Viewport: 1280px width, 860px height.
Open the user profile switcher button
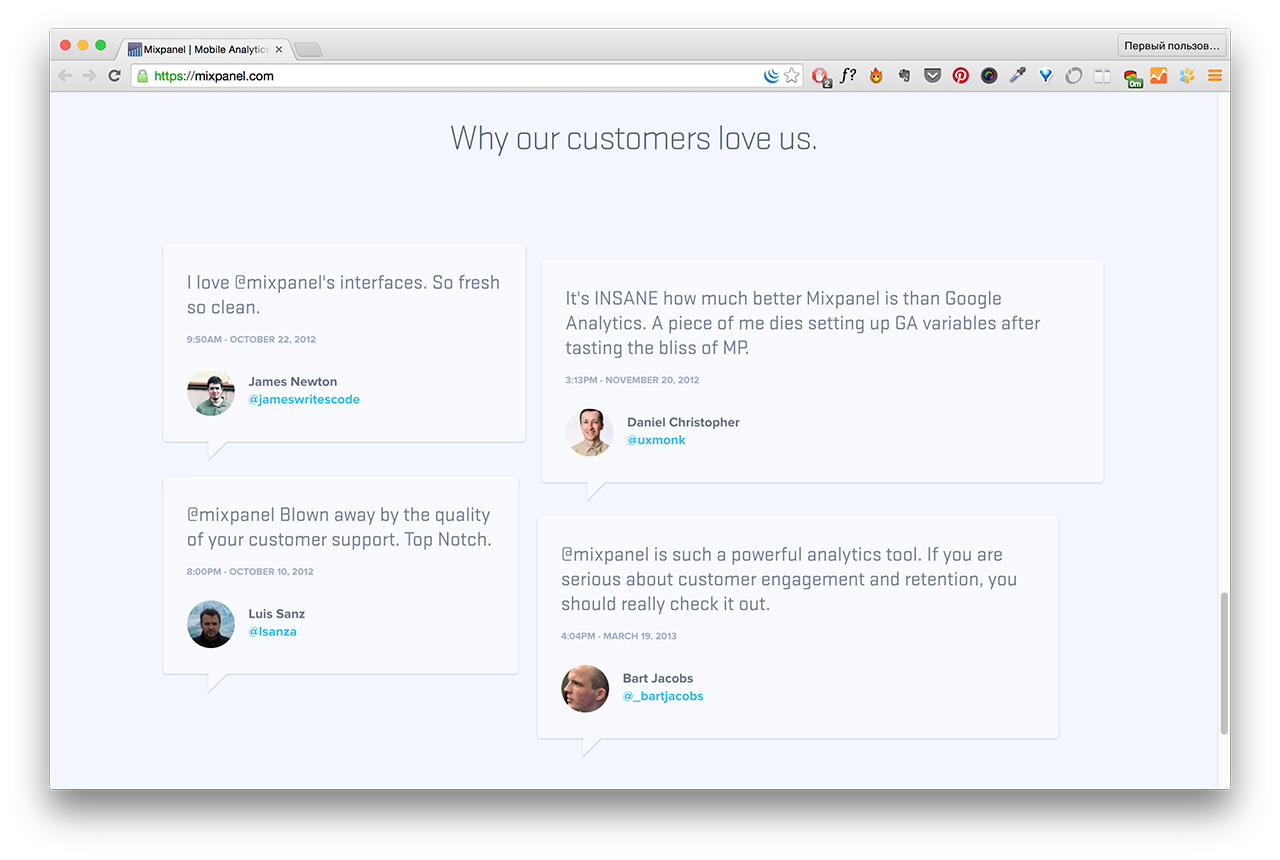(1172, 46)
